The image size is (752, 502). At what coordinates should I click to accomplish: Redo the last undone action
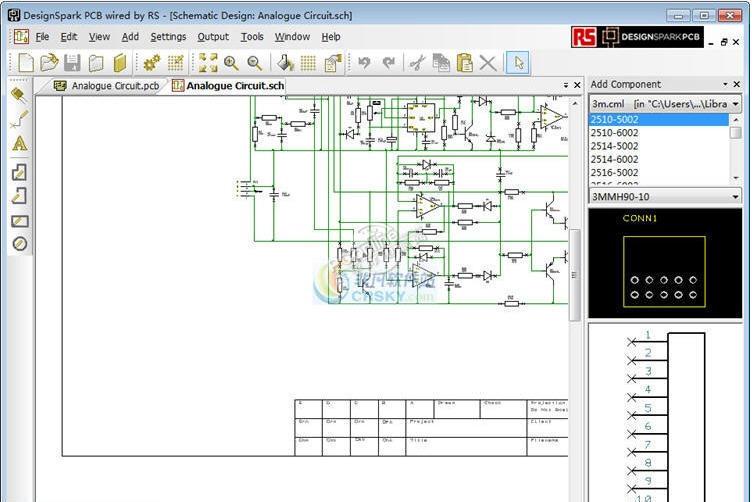coord(388,63)
